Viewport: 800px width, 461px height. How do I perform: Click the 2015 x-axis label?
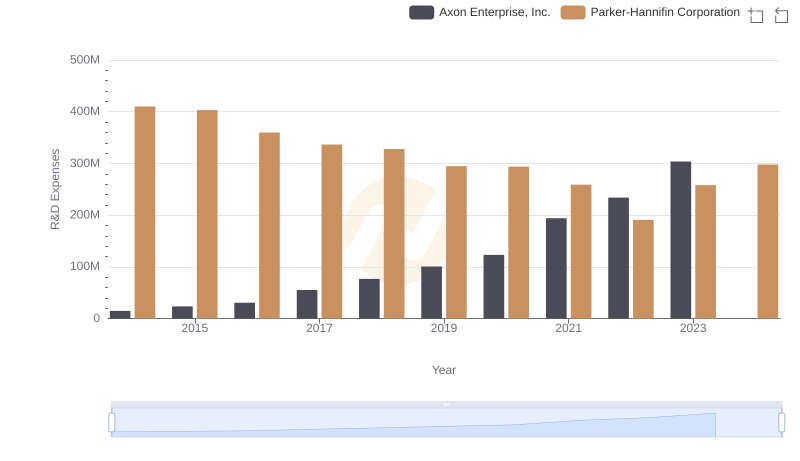click(195, 328)
